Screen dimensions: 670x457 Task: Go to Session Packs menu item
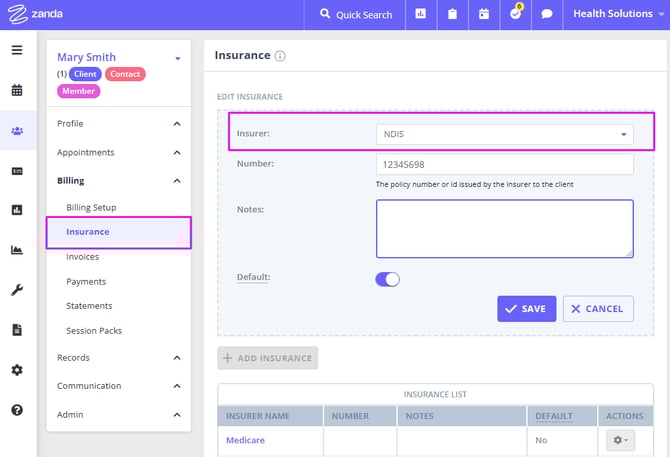point(94,331)
